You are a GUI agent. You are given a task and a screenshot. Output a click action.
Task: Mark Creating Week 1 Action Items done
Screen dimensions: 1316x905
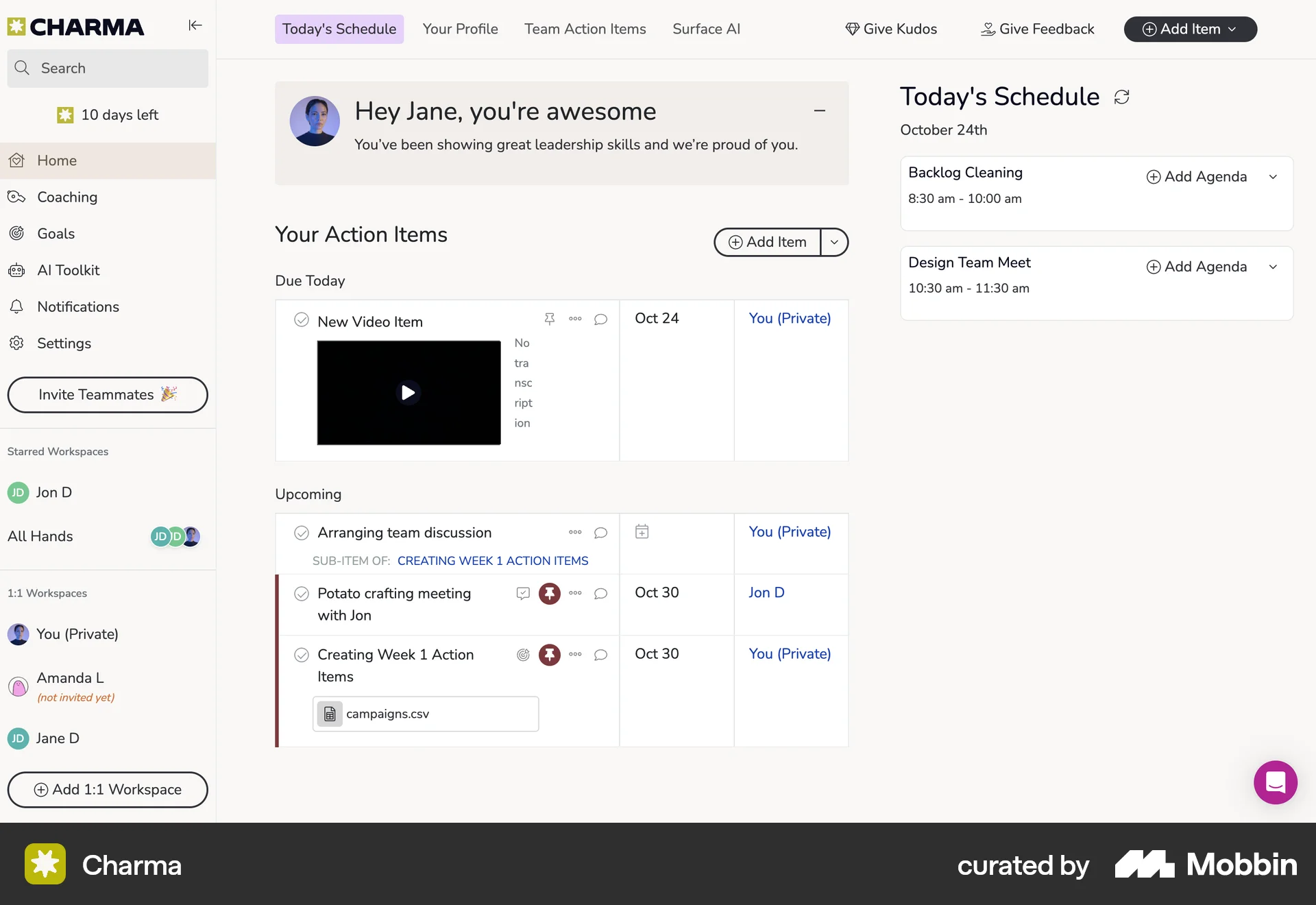[301, 655]
